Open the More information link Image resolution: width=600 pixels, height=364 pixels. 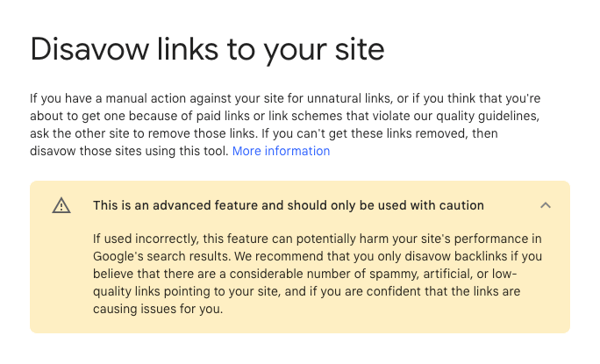click(281, 151)
